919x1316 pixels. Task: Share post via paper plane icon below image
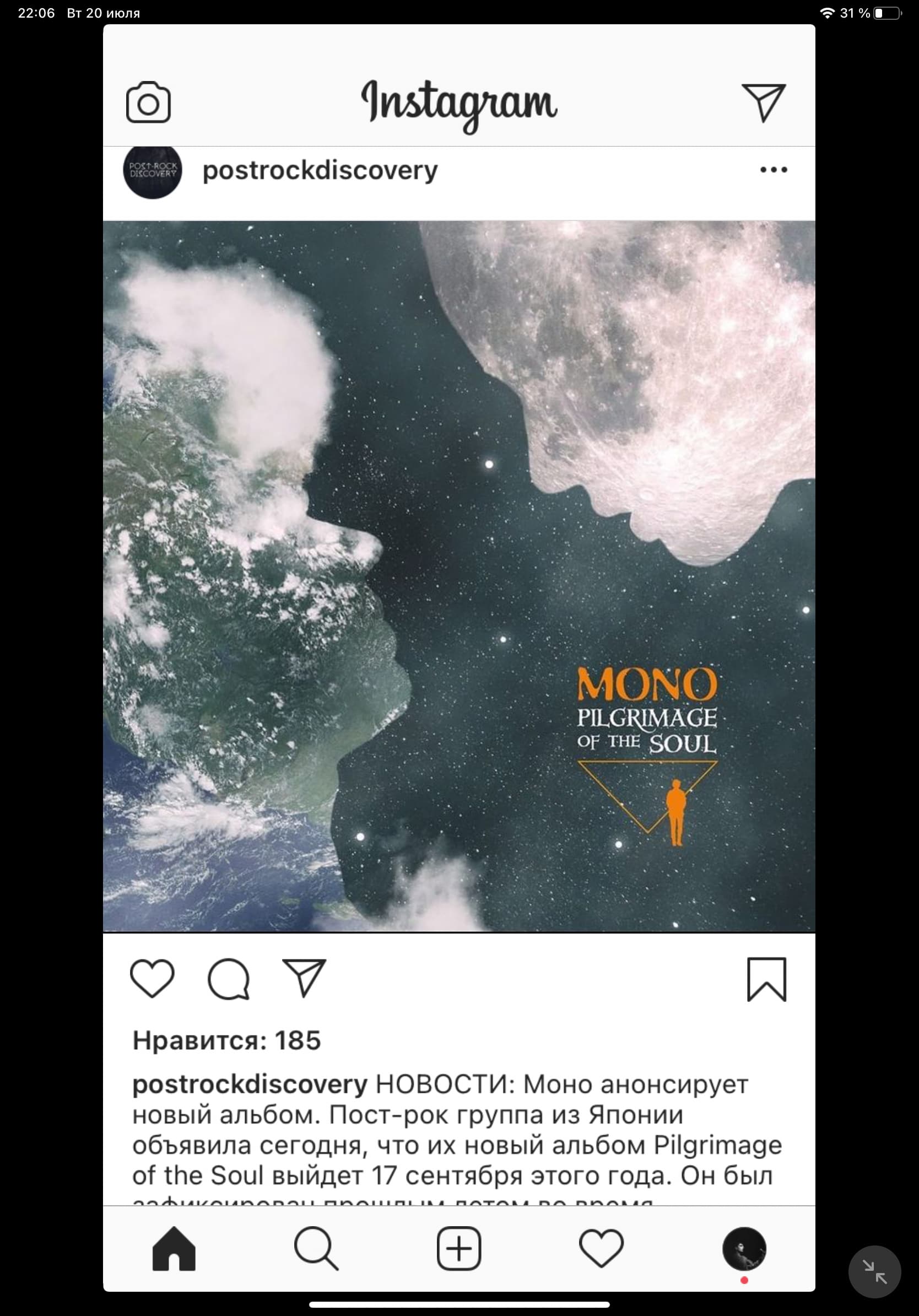pyautogui.click(x=304, y=978)
